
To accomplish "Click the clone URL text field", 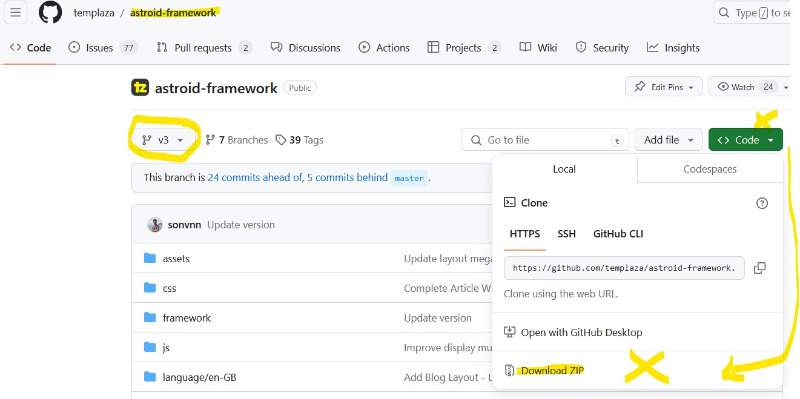I will click(x=624, y=268).
